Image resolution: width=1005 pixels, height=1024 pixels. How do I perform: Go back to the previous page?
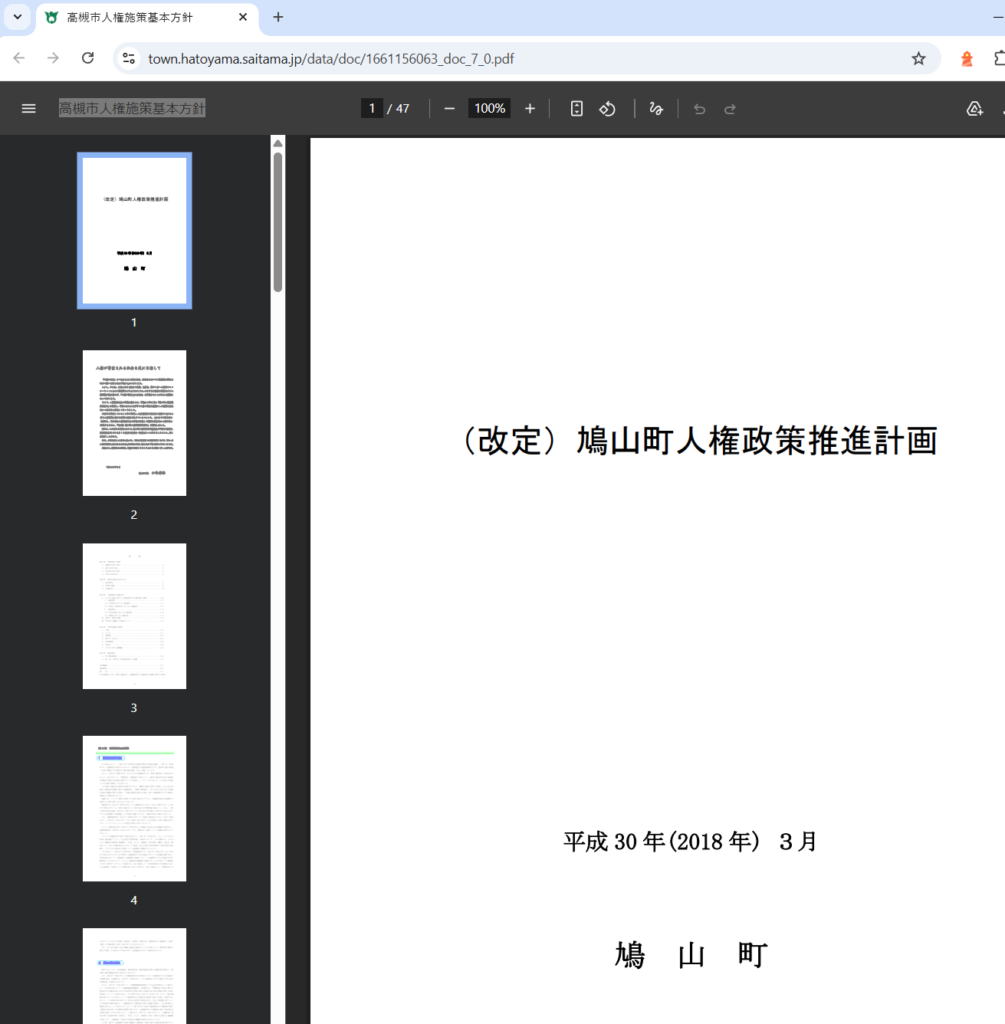point(19,58)
